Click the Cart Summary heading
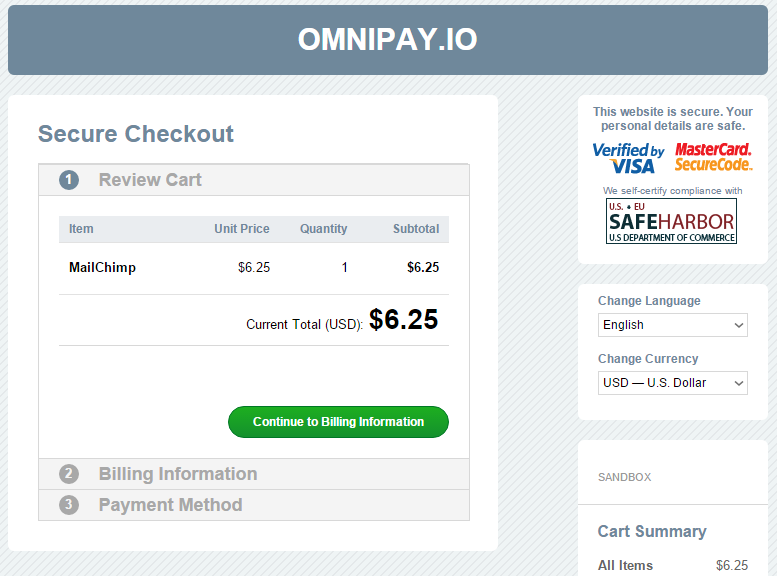Screen dimensions: 777x576 point(652,531)
